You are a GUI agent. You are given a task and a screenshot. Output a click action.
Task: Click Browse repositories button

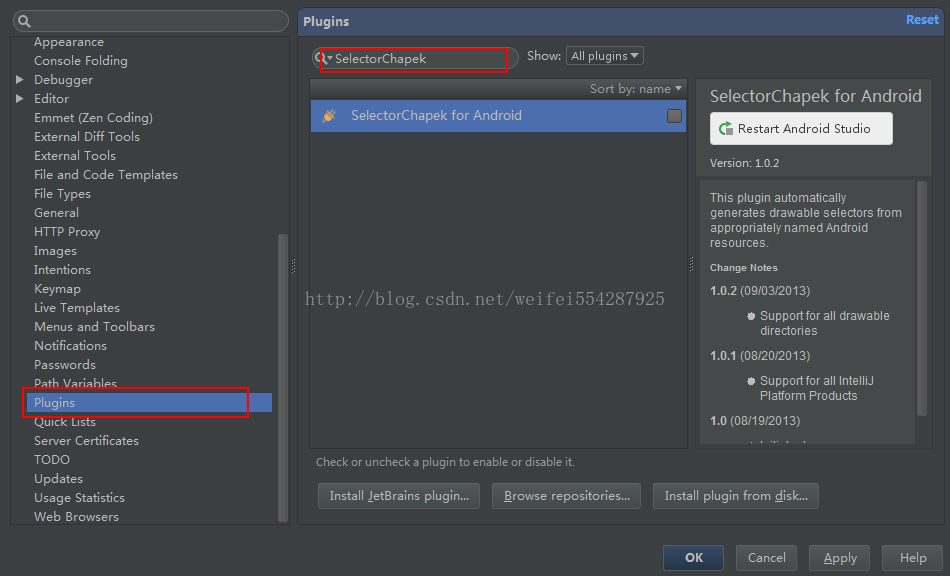(x=566, y=496)
